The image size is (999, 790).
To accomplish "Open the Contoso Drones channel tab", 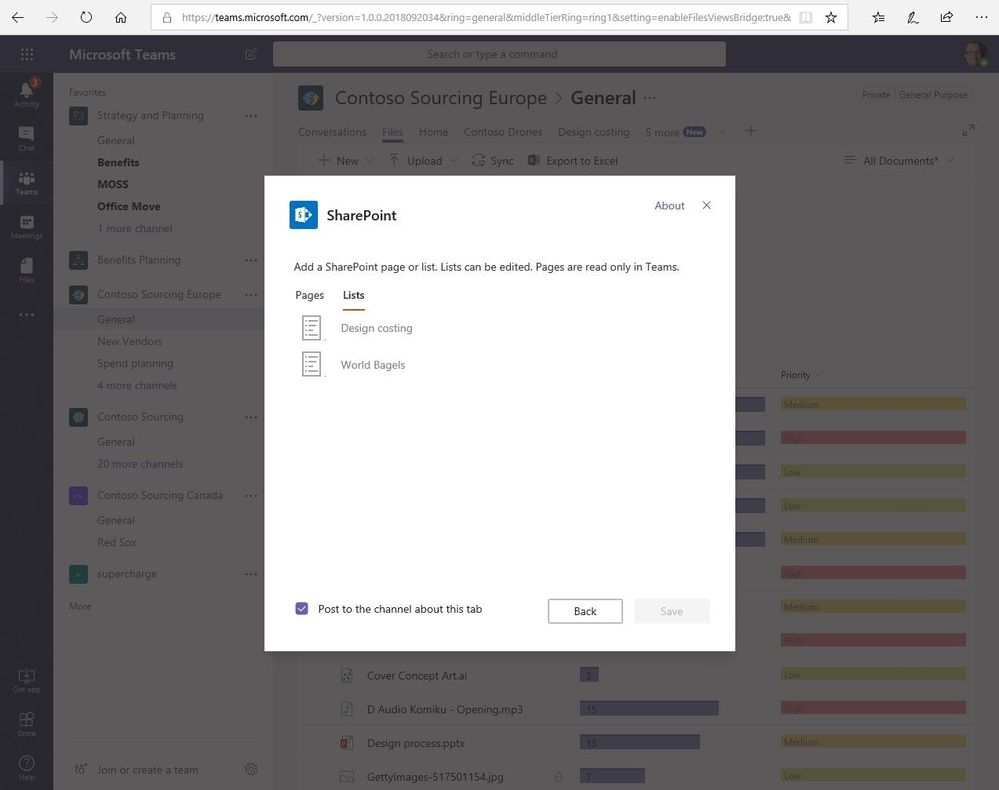I will click(503, 132).
